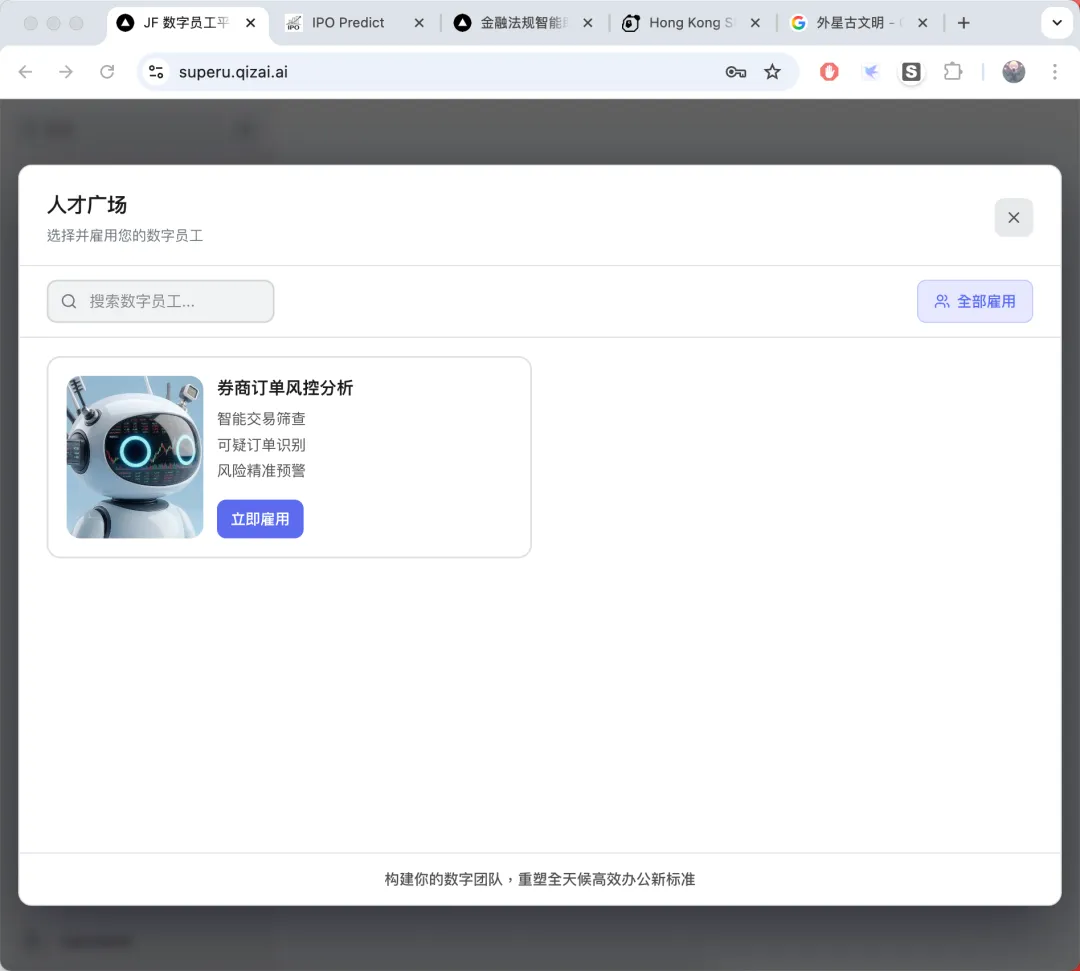Screen dimensions: 1080x971
Task: Click the blue bird extension icon
Action: (870, 71)
